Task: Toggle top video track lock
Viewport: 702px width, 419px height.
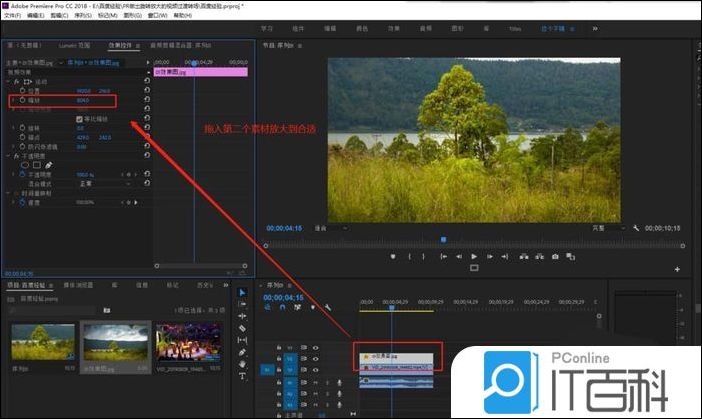Action: coord(278,347)
